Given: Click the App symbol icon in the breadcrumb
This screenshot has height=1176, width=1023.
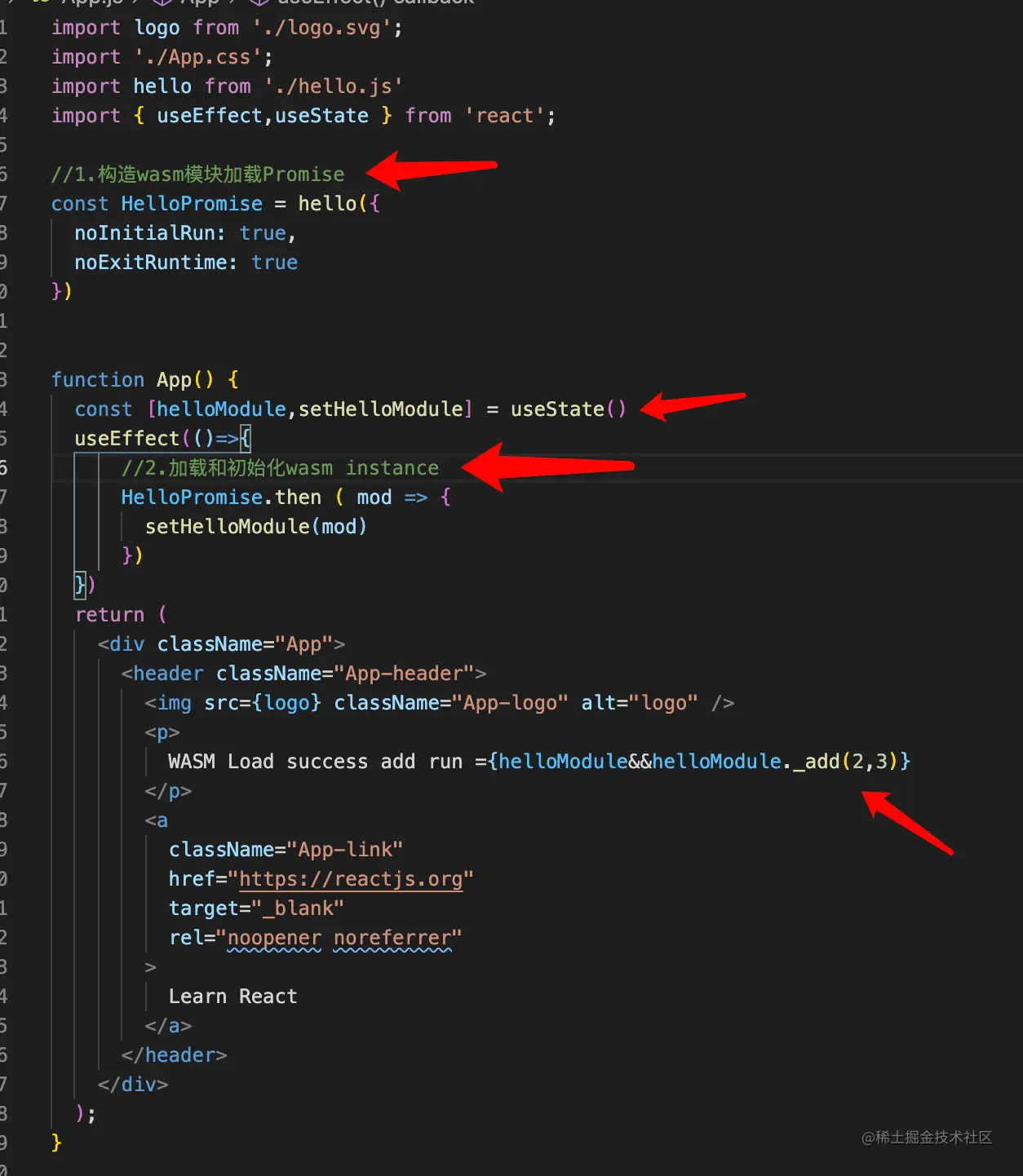Looking at the screenshot, I should [162, 4].
